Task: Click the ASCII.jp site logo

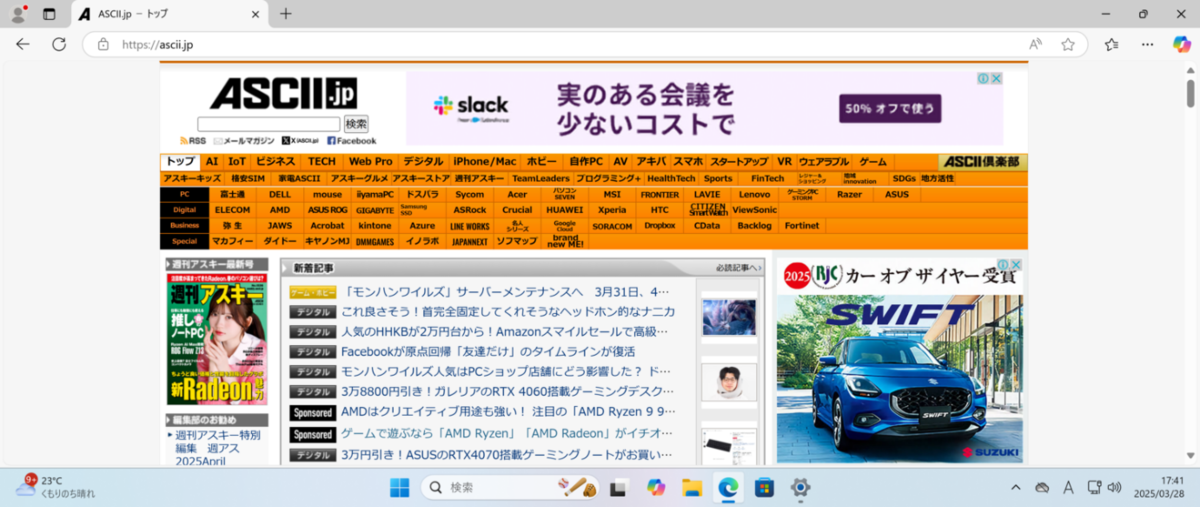Action: tap(283, 93)
